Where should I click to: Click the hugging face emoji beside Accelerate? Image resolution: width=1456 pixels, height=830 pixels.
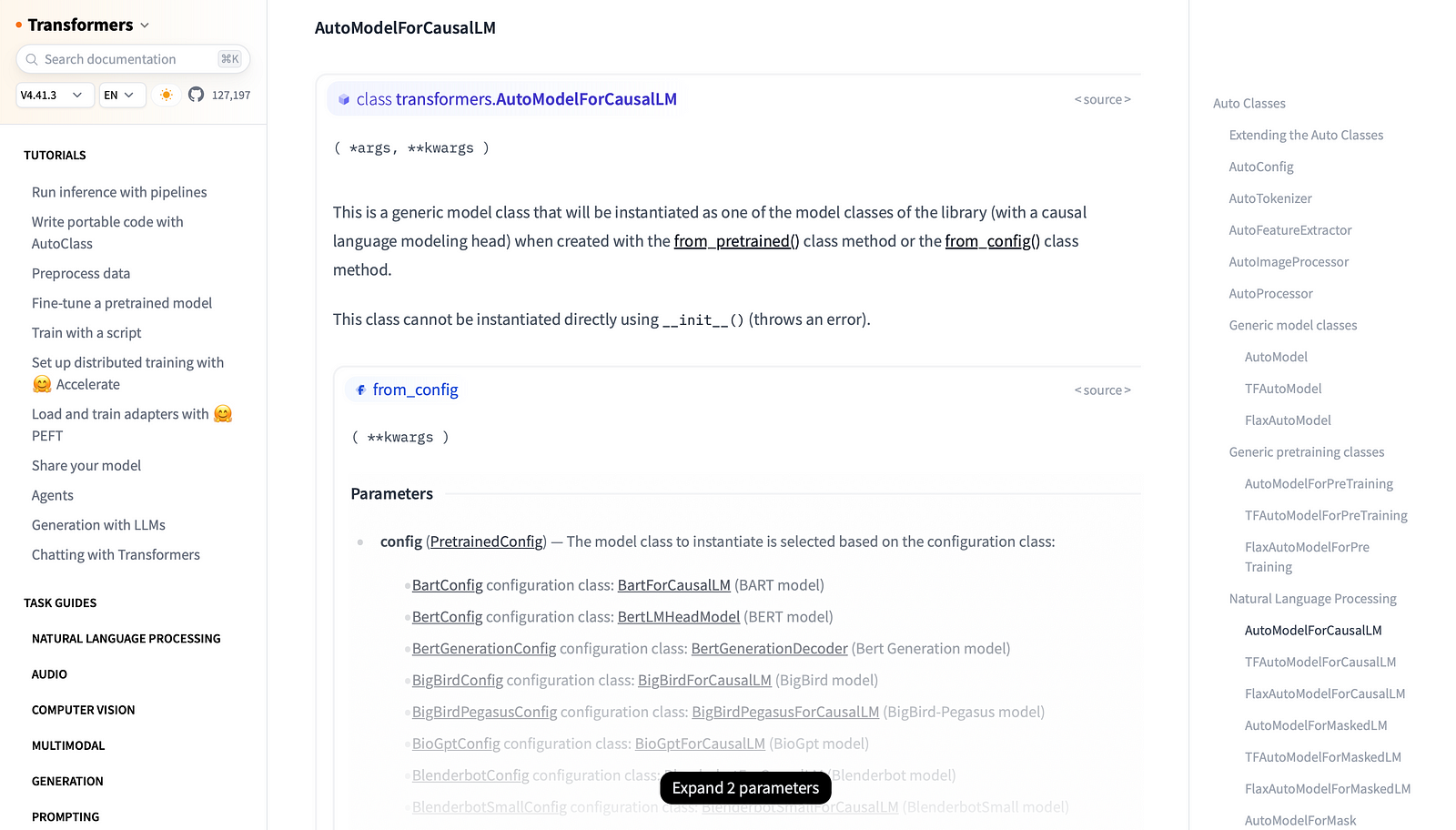pos(42,385)
